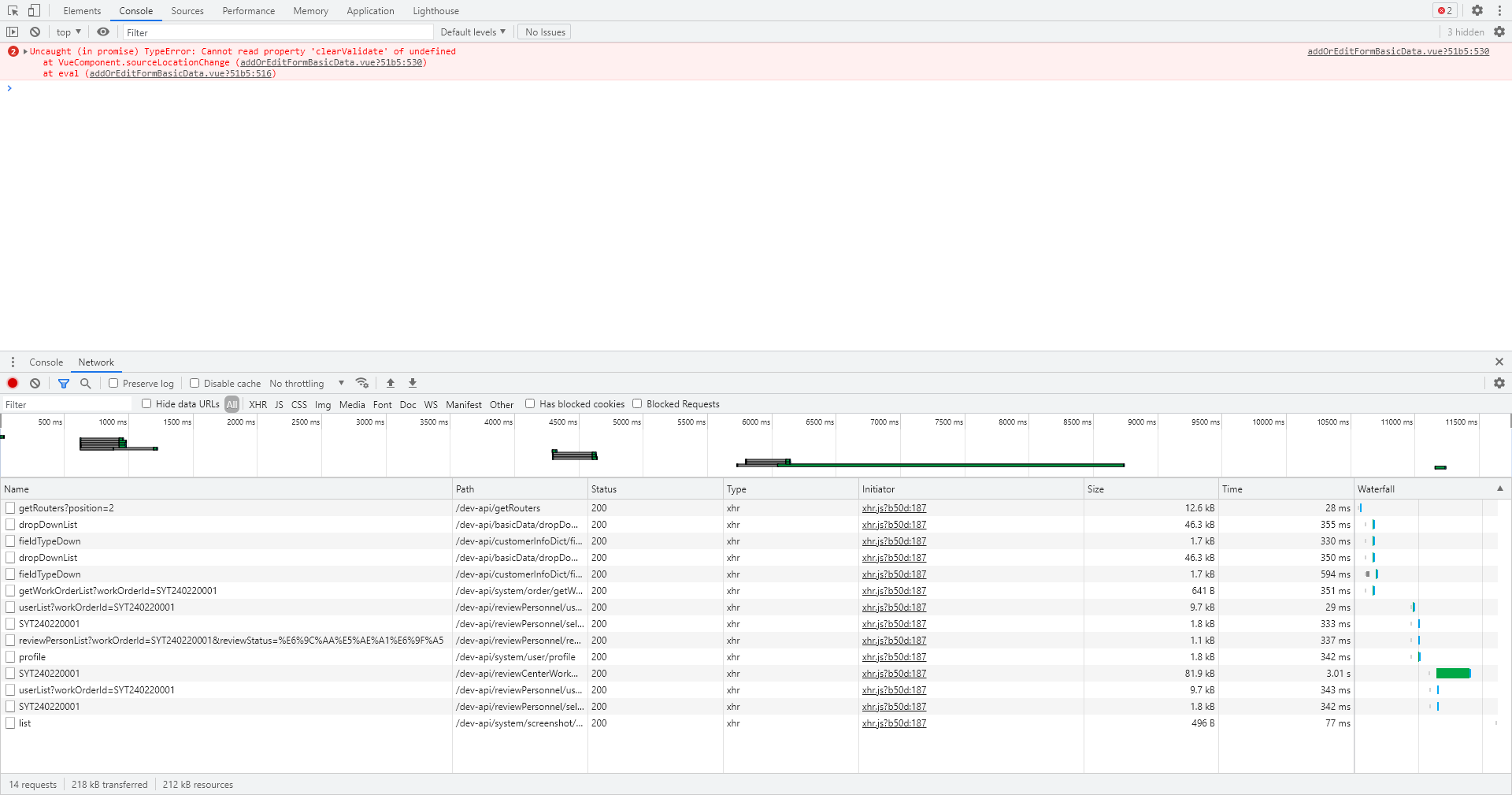Image resolution: width=1512 pixels, height=795 pixels.
Task: Switch to the Sources tab
Action: (187, 11)
